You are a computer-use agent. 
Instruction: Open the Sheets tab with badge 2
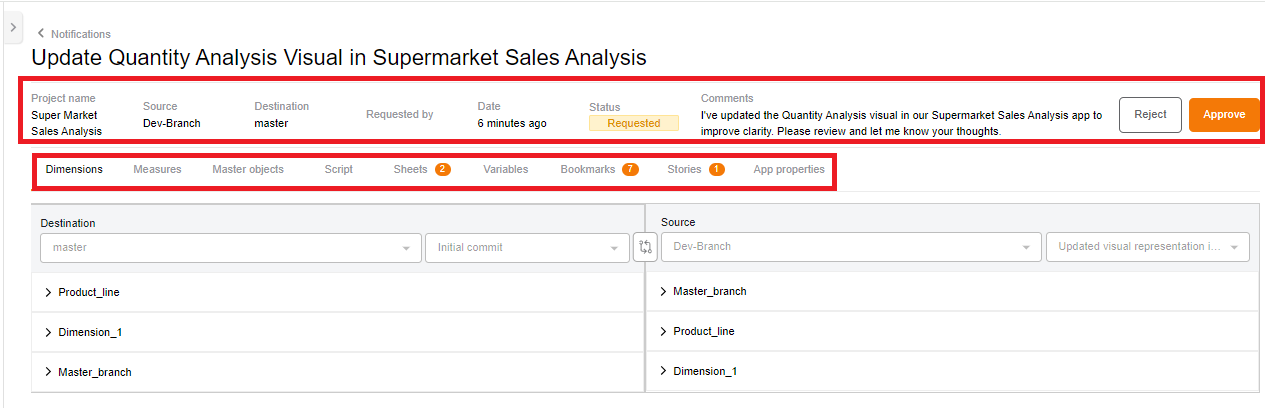coord(421,169)
